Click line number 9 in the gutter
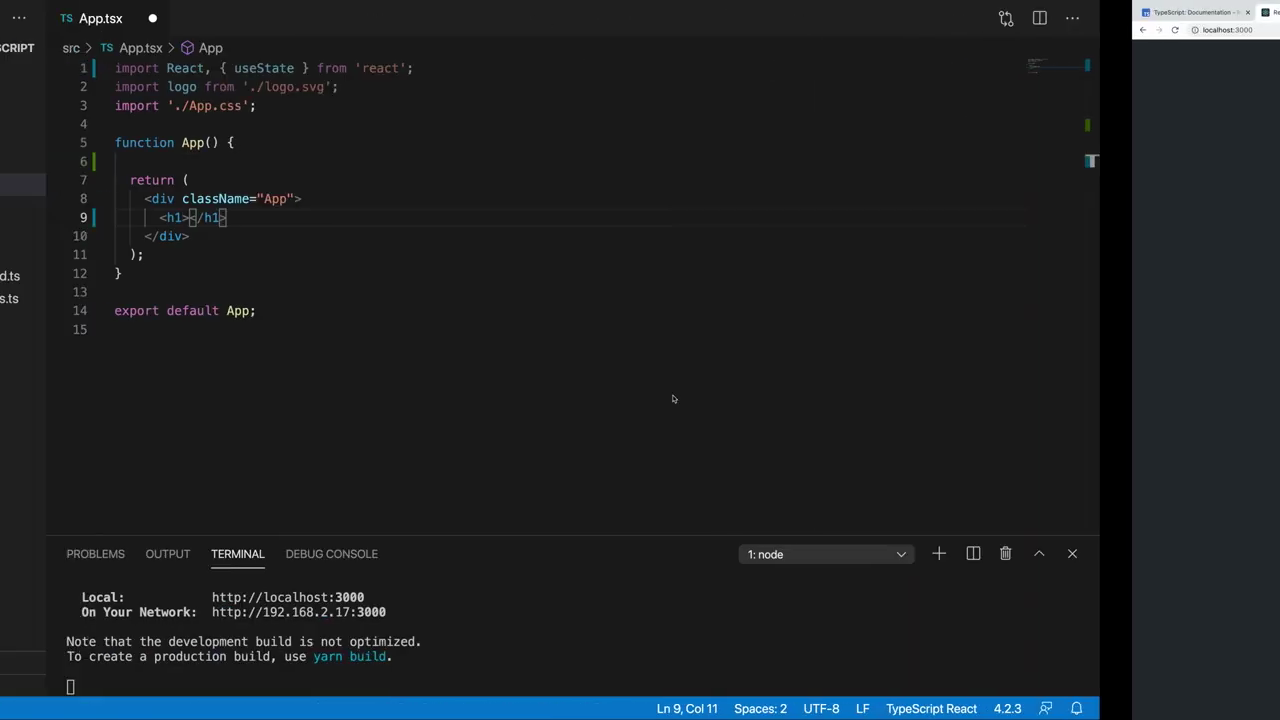1280x720 pixels. (83, 217)
